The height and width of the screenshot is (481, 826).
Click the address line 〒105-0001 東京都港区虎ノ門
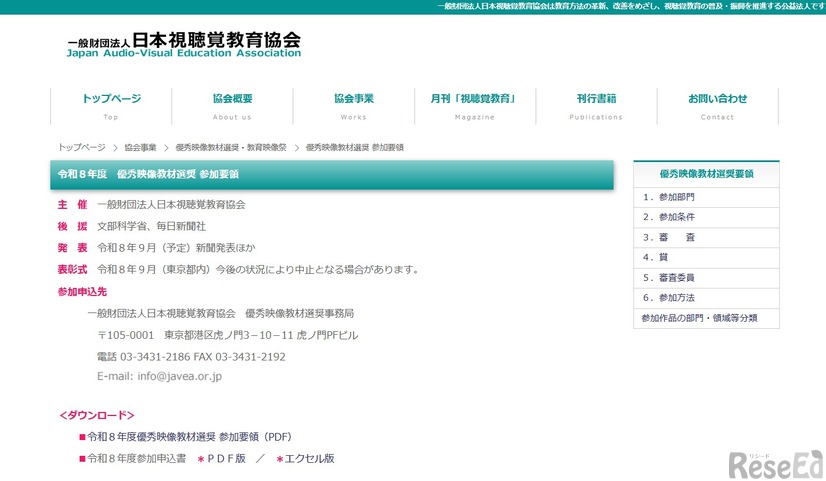coord(228,335)
